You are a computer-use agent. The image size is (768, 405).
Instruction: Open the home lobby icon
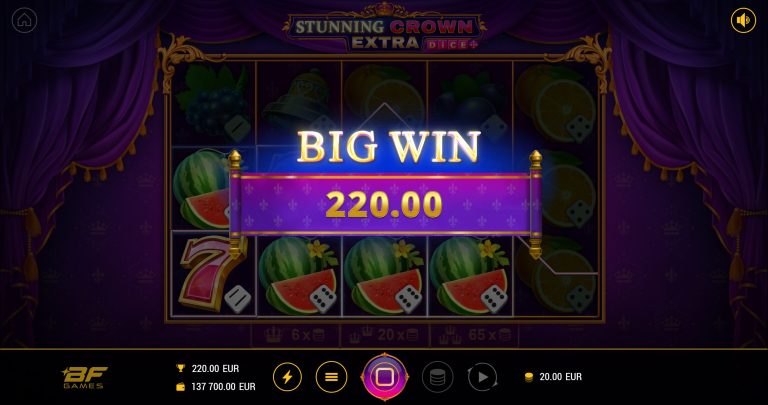coord(24,21)
